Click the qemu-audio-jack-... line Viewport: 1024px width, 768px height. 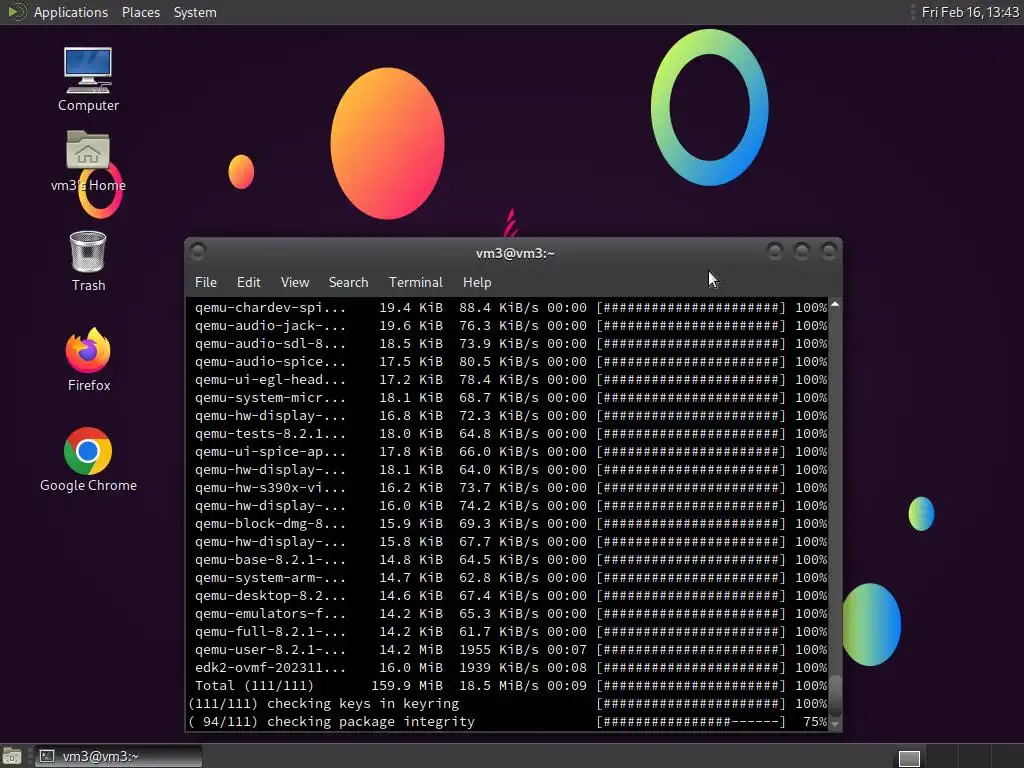pyautogui.click(x=511, y=325)
